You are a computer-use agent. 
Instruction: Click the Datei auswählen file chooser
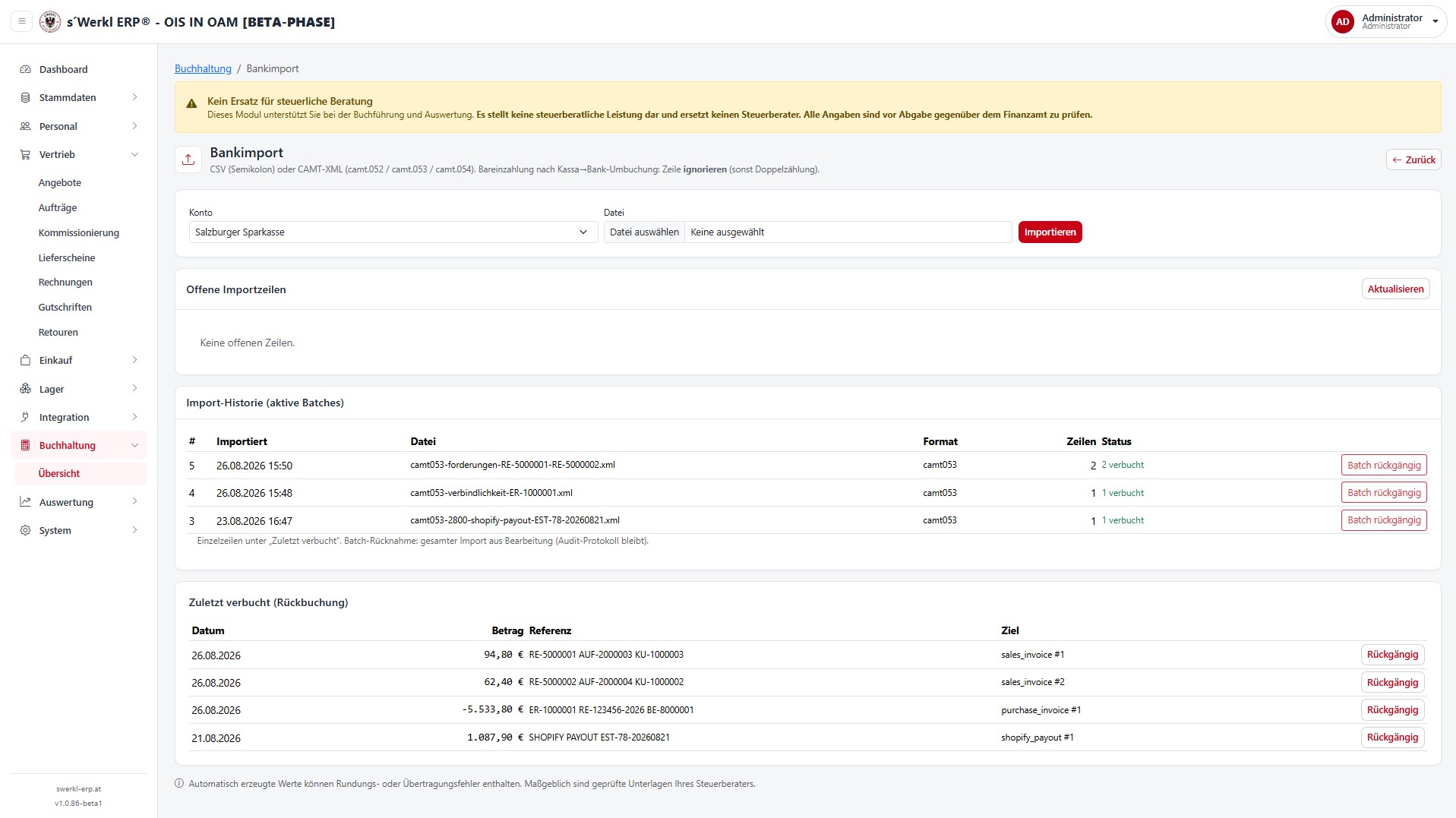click(x=644, y=232)
